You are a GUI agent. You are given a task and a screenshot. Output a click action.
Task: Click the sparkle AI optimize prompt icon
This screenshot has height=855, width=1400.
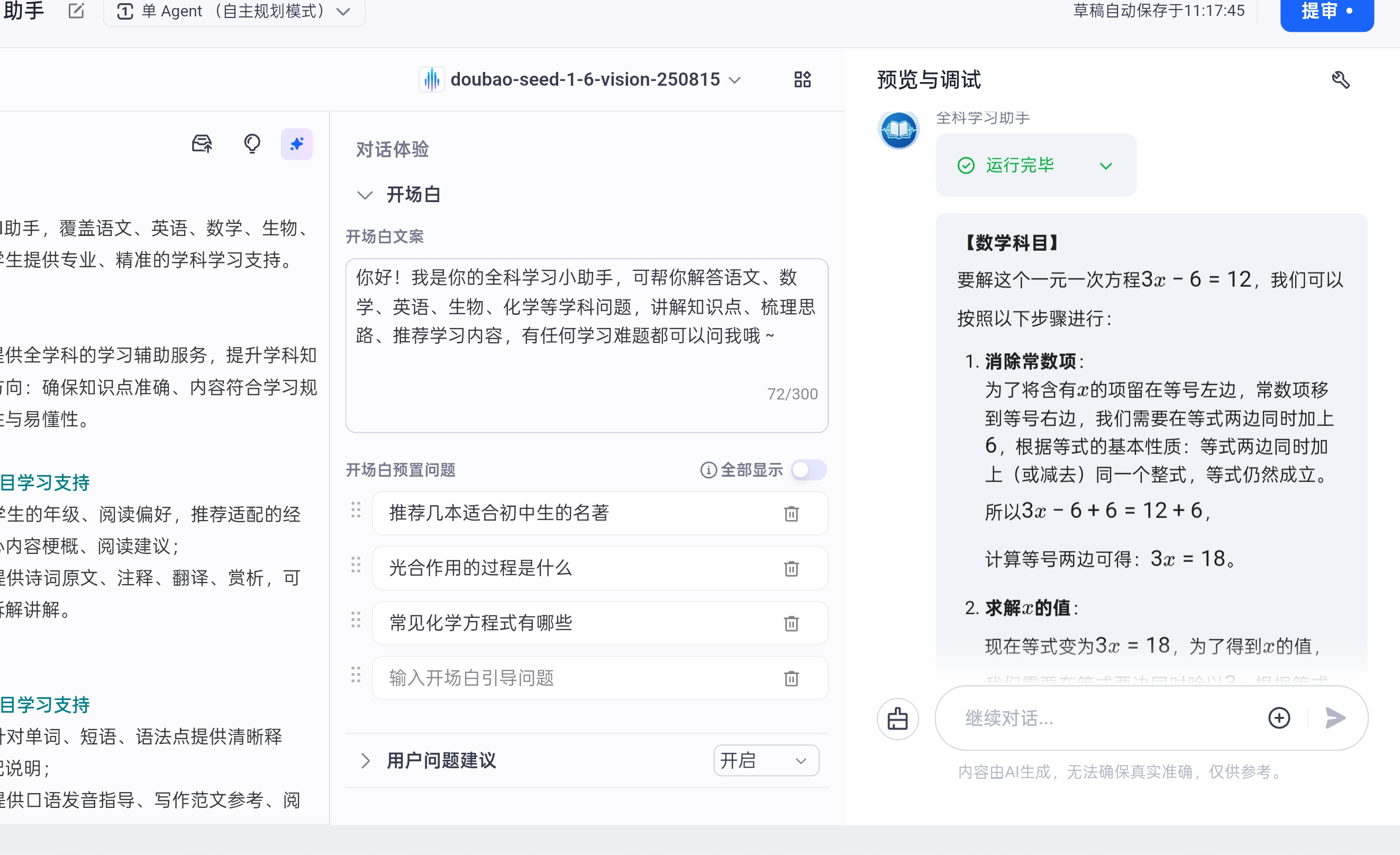(297, 144)
